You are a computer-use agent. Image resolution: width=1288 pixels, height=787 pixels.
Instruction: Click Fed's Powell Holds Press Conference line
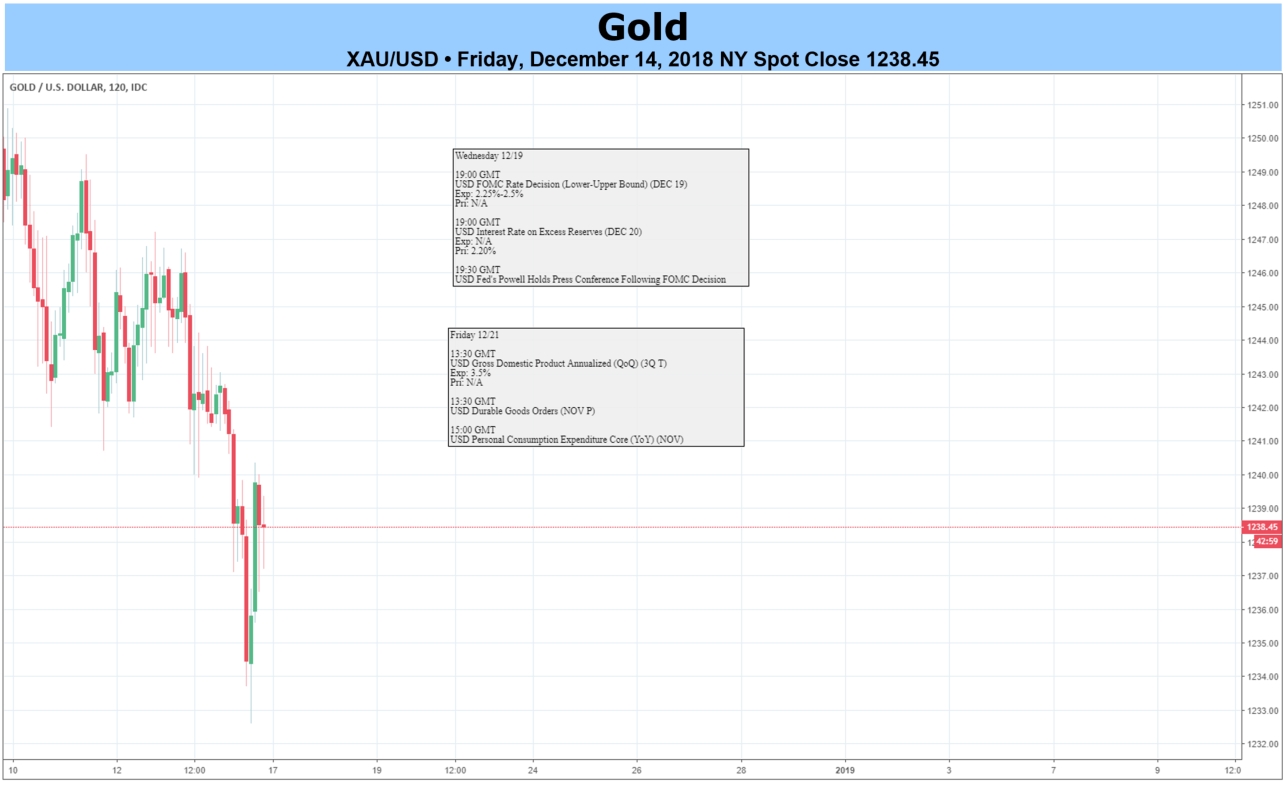pyautogui.click(x=591, y=280)
